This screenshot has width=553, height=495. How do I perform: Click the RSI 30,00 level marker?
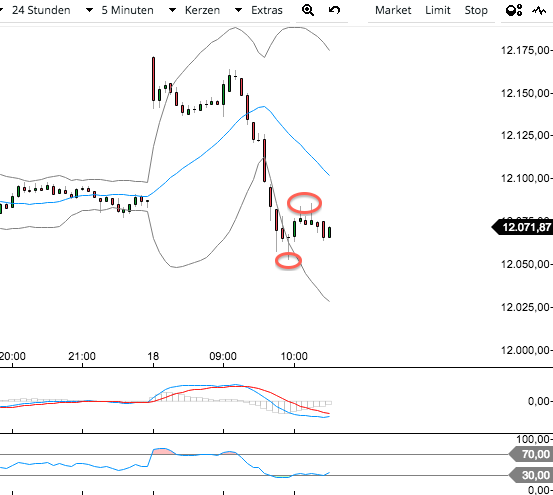click(531, 475)
